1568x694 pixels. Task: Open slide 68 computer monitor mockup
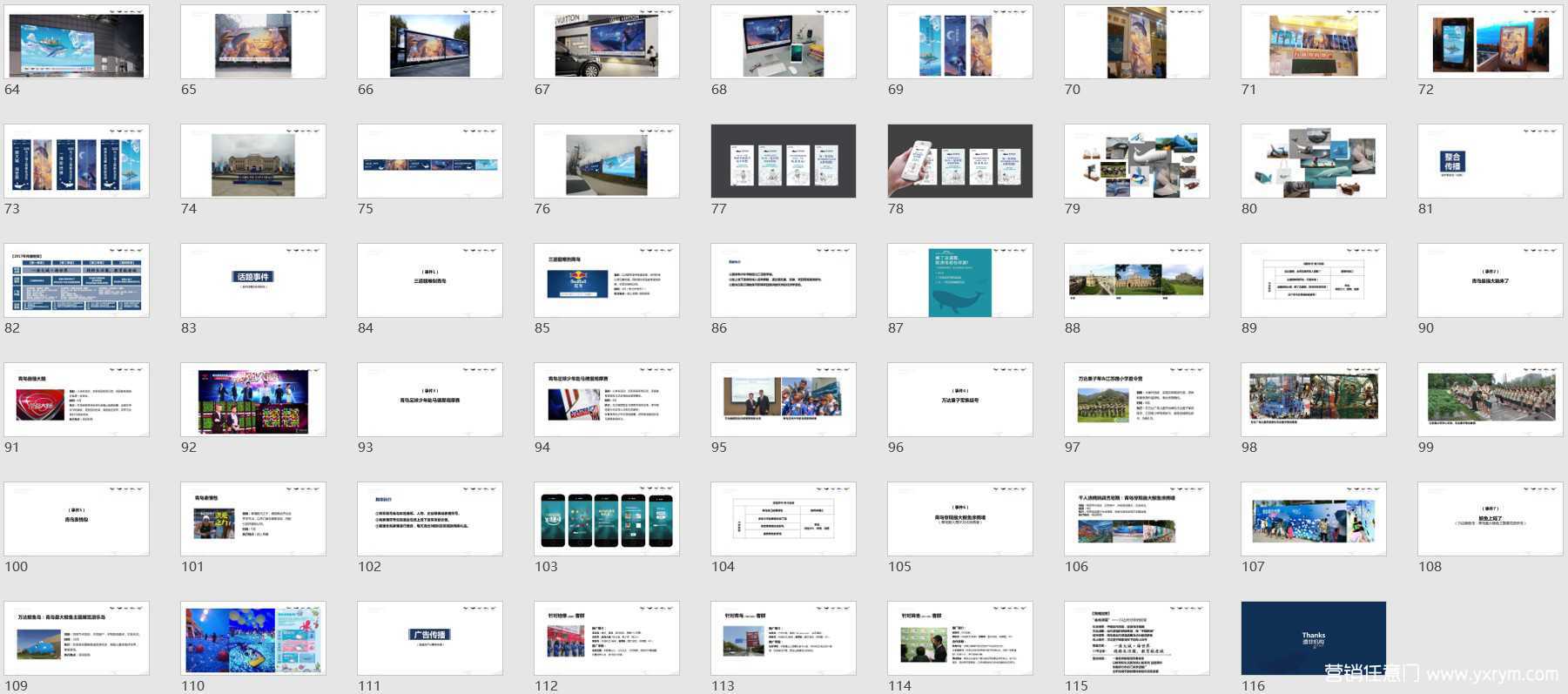tap(784, 42)
